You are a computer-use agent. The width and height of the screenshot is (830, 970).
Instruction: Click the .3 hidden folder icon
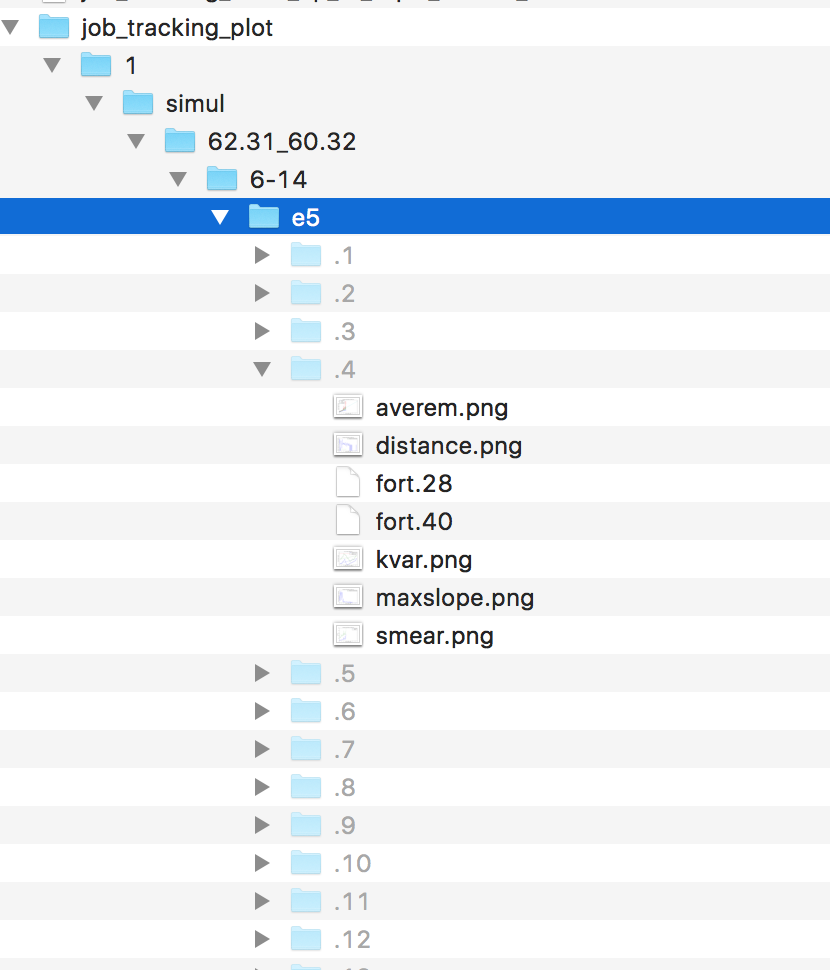coord(306,331)
